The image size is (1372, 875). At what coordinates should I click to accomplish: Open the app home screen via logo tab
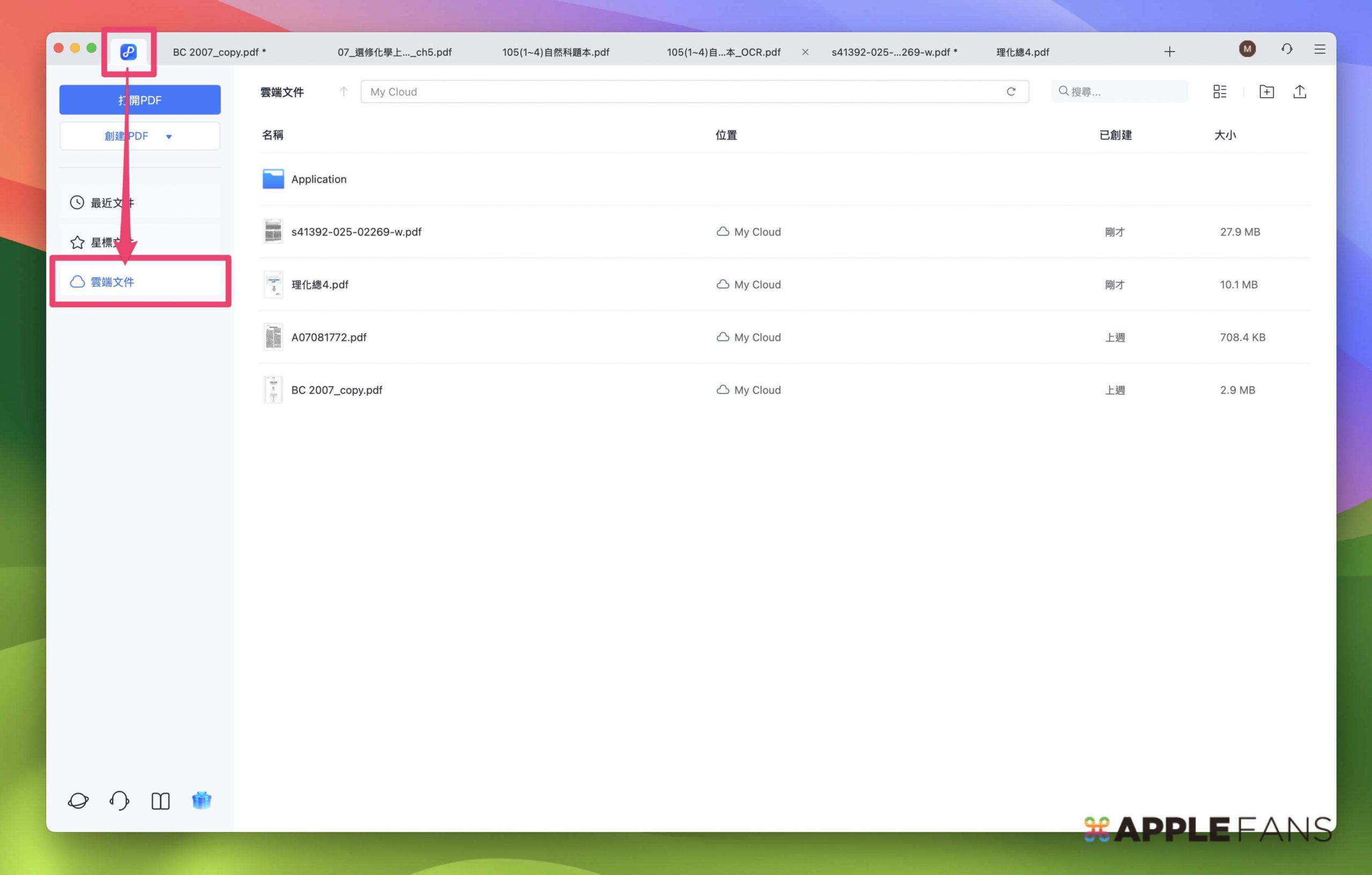(x=128, y=51)
